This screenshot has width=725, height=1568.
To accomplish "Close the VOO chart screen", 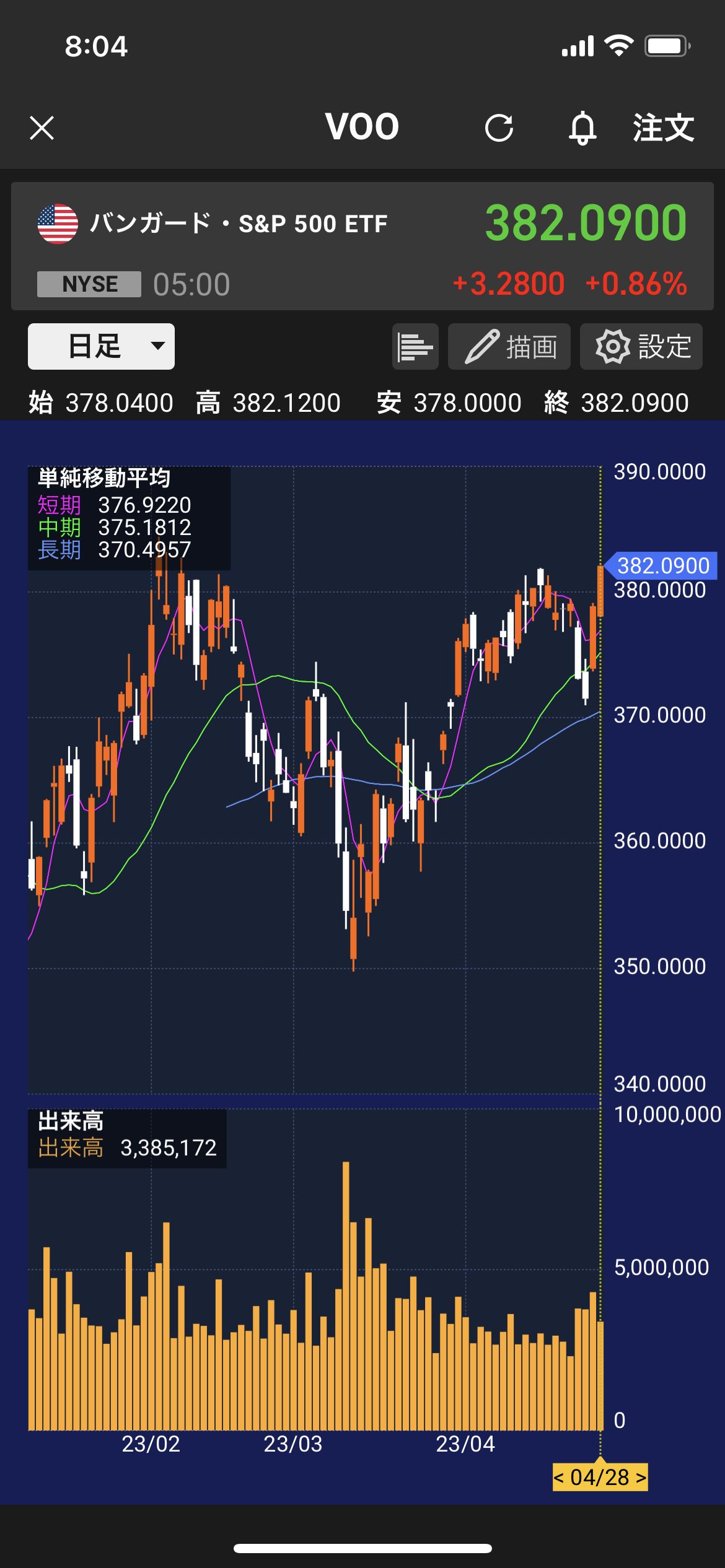I will point(42,128).
